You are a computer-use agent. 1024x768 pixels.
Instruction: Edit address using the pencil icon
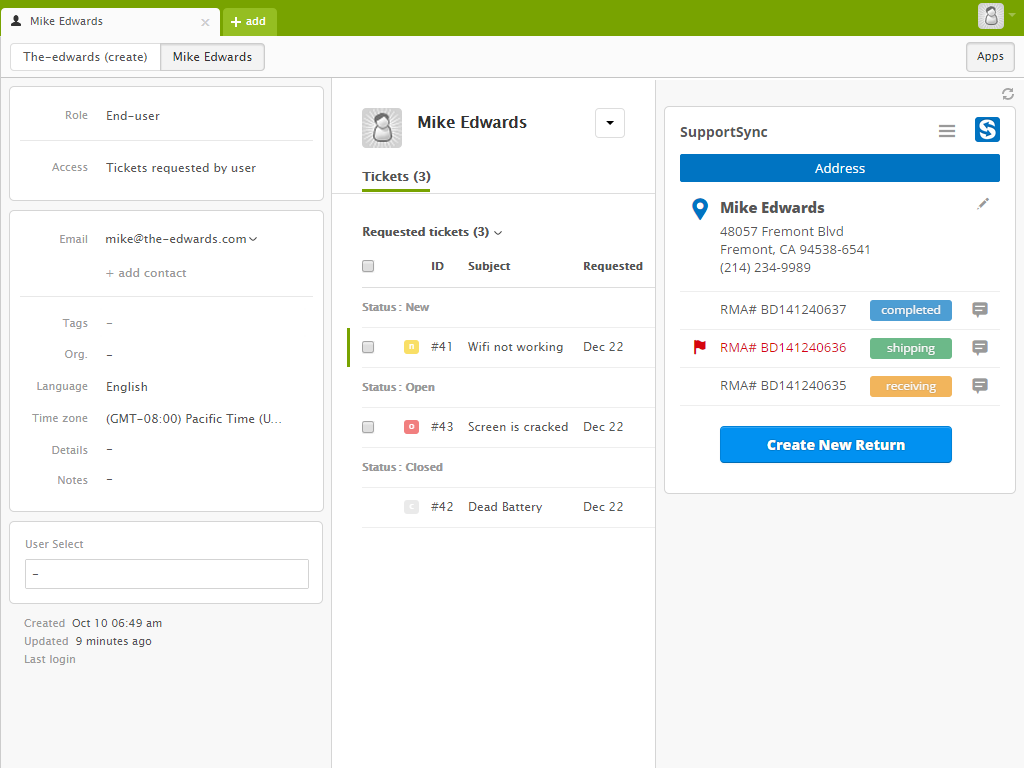[x=983, y=204]
